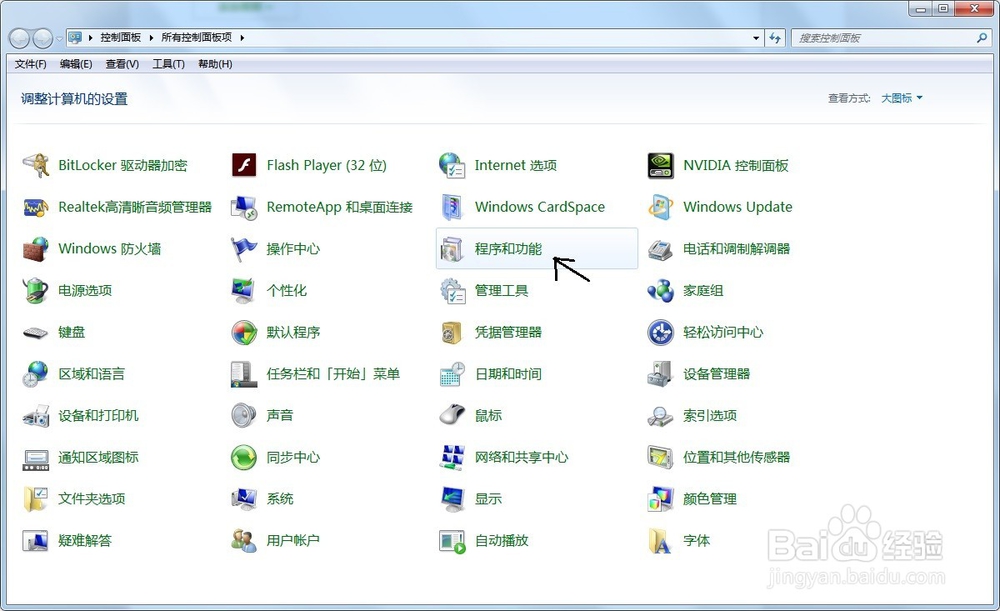Screen dimensions: 1000x611
Task: Open the 系统 link
Action: pyautogui.click(x=280, y=499)
